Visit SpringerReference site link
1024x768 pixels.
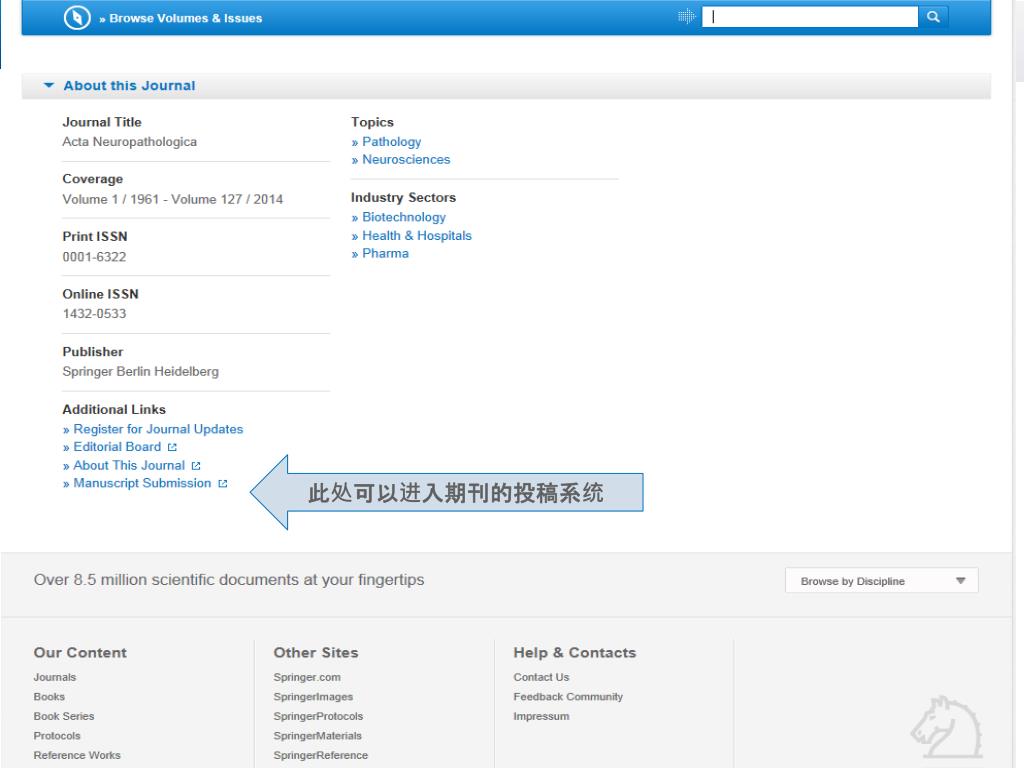coord(321,756)
